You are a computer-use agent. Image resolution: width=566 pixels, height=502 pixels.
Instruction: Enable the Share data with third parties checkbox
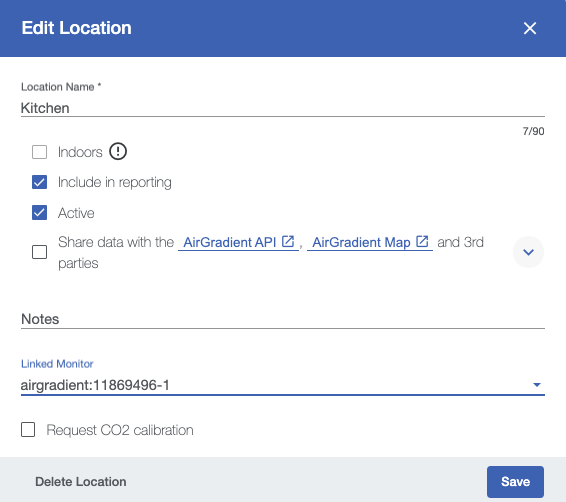click(x=39, y=252)
